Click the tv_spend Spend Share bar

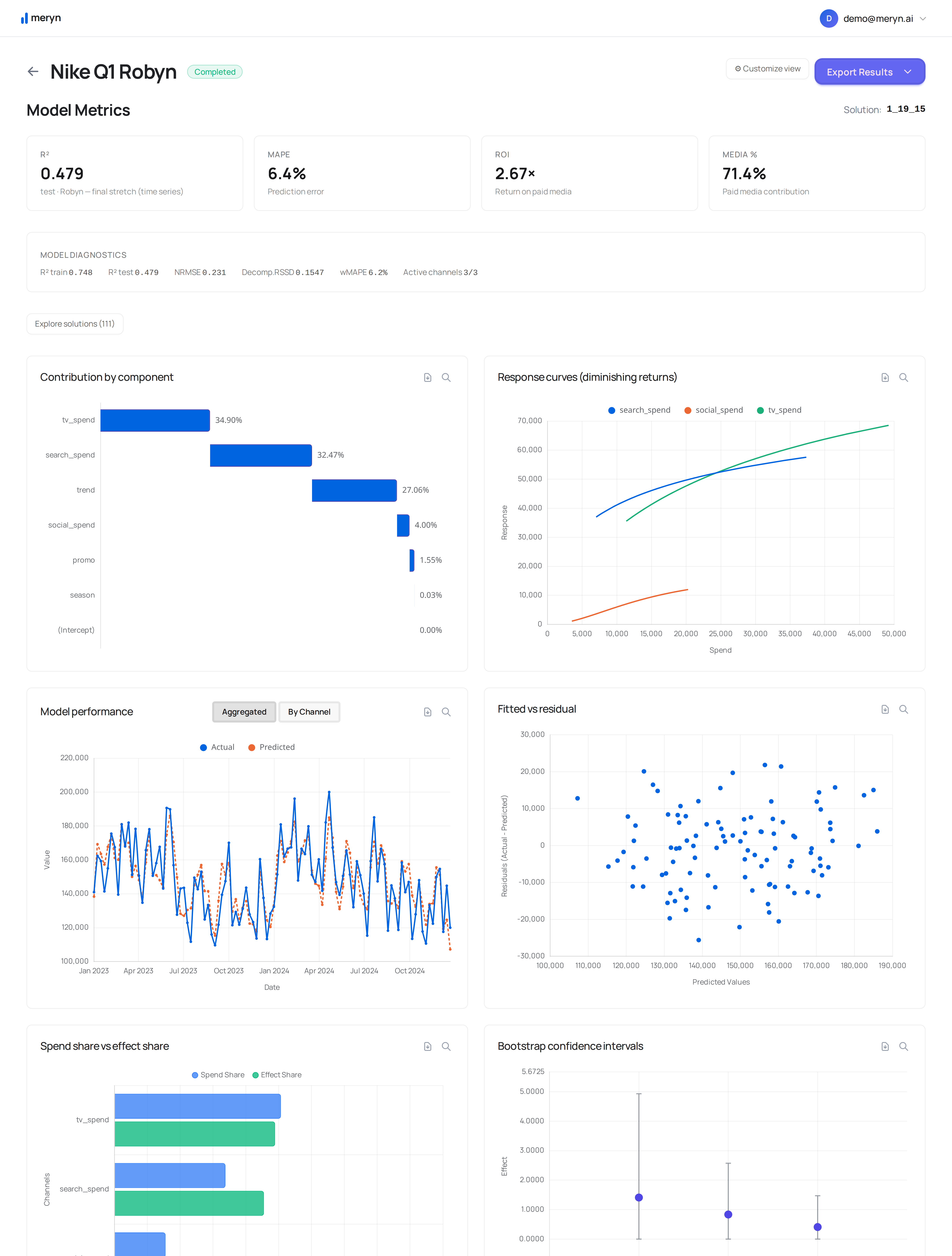pos(198,1106)
